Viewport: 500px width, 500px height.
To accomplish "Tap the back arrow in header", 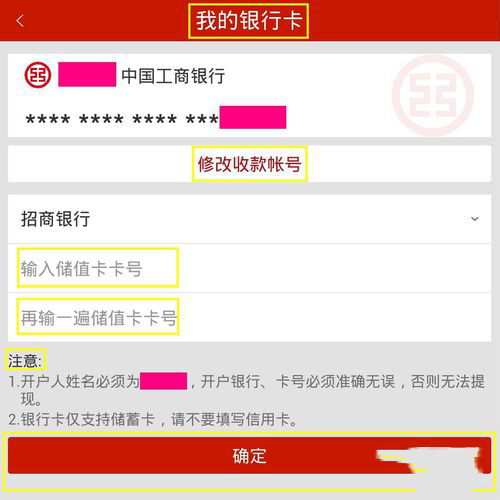I will tap(20, 21).
